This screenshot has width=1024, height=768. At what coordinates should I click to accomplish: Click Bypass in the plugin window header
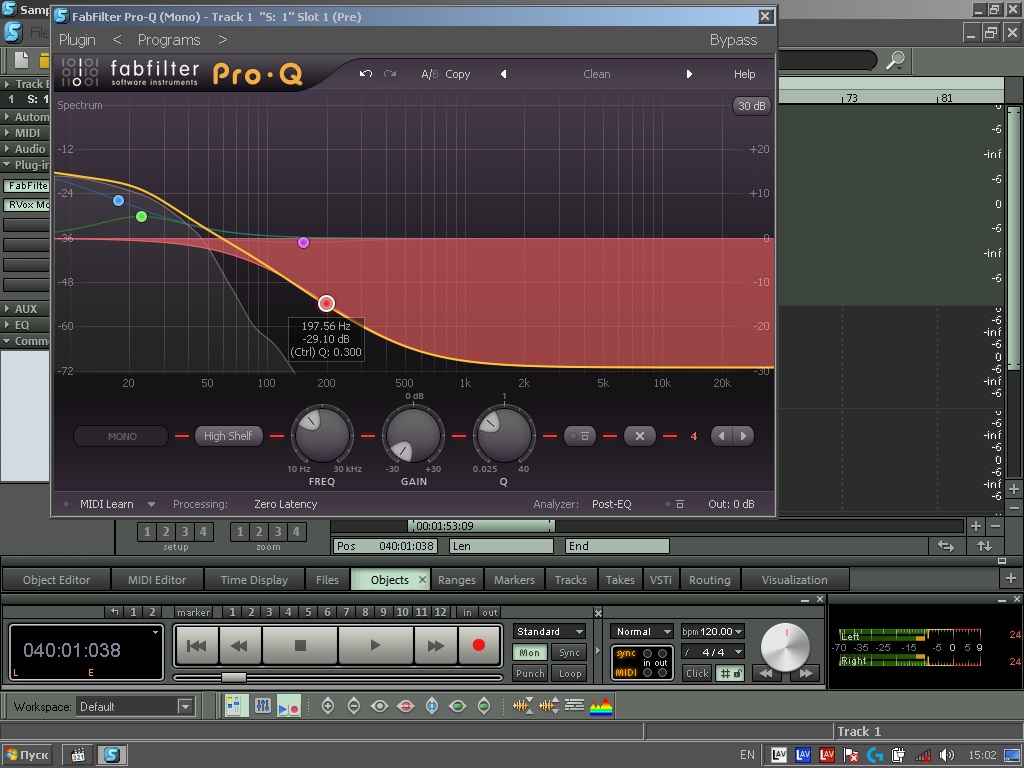(733, 40)
